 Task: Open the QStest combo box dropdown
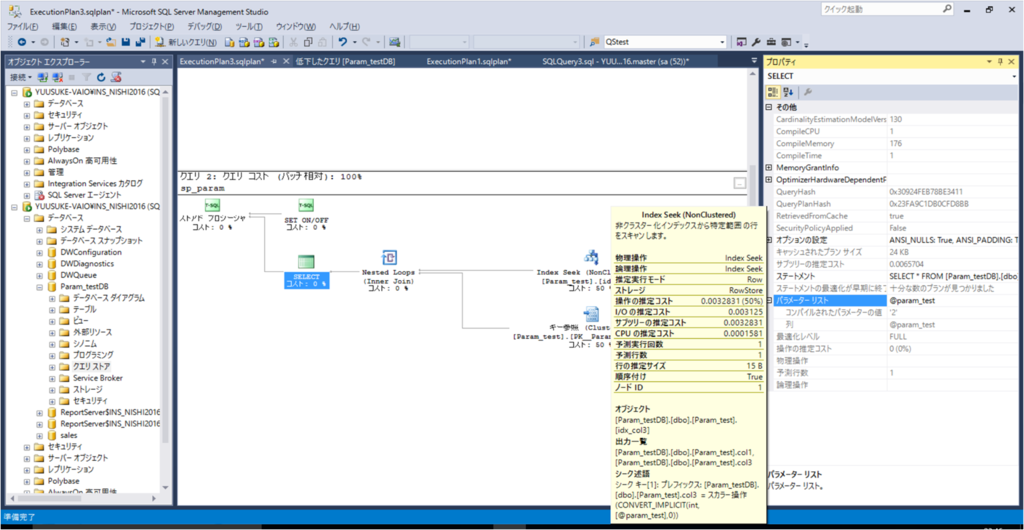coord(722,42)
